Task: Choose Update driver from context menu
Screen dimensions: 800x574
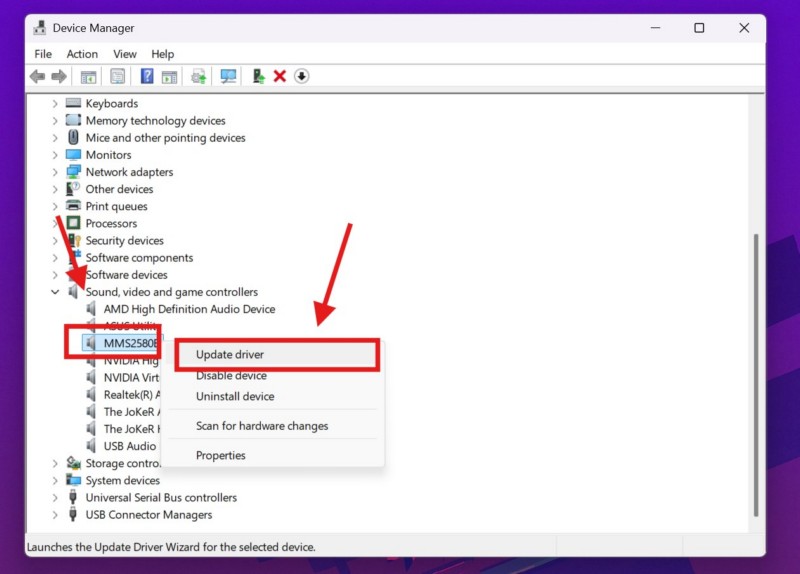Action: pos(230,355)
